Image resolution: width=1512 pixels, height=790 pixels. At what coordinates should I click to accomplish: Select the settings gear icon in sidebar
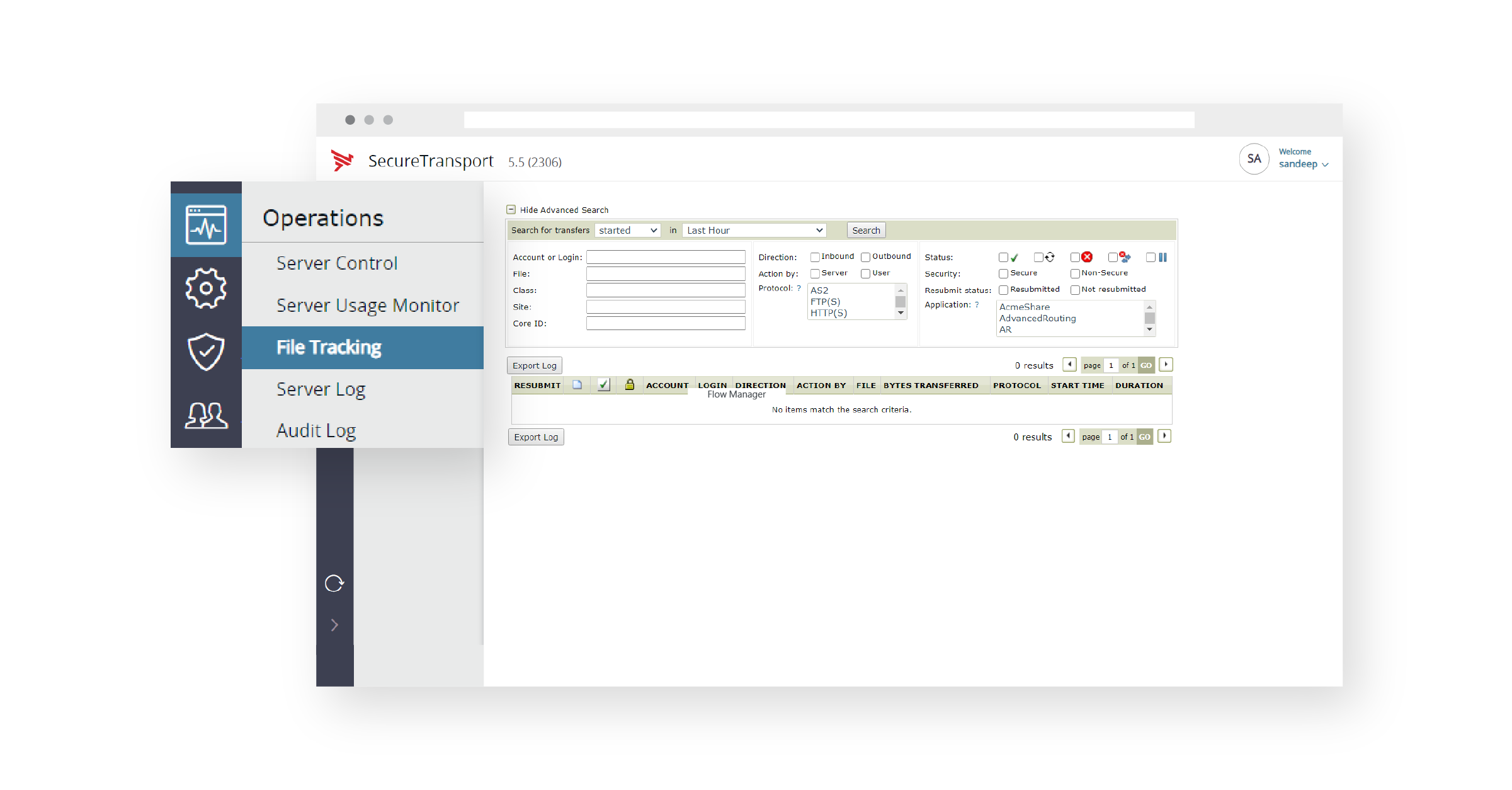(206, 289)
